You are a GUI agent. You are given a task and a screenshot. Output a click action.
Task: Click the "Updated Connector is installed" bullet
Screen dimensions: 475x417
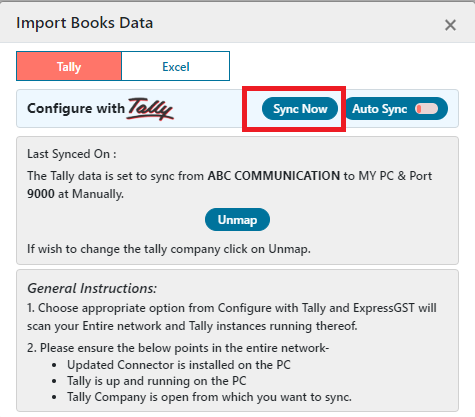tap(179, 365)
